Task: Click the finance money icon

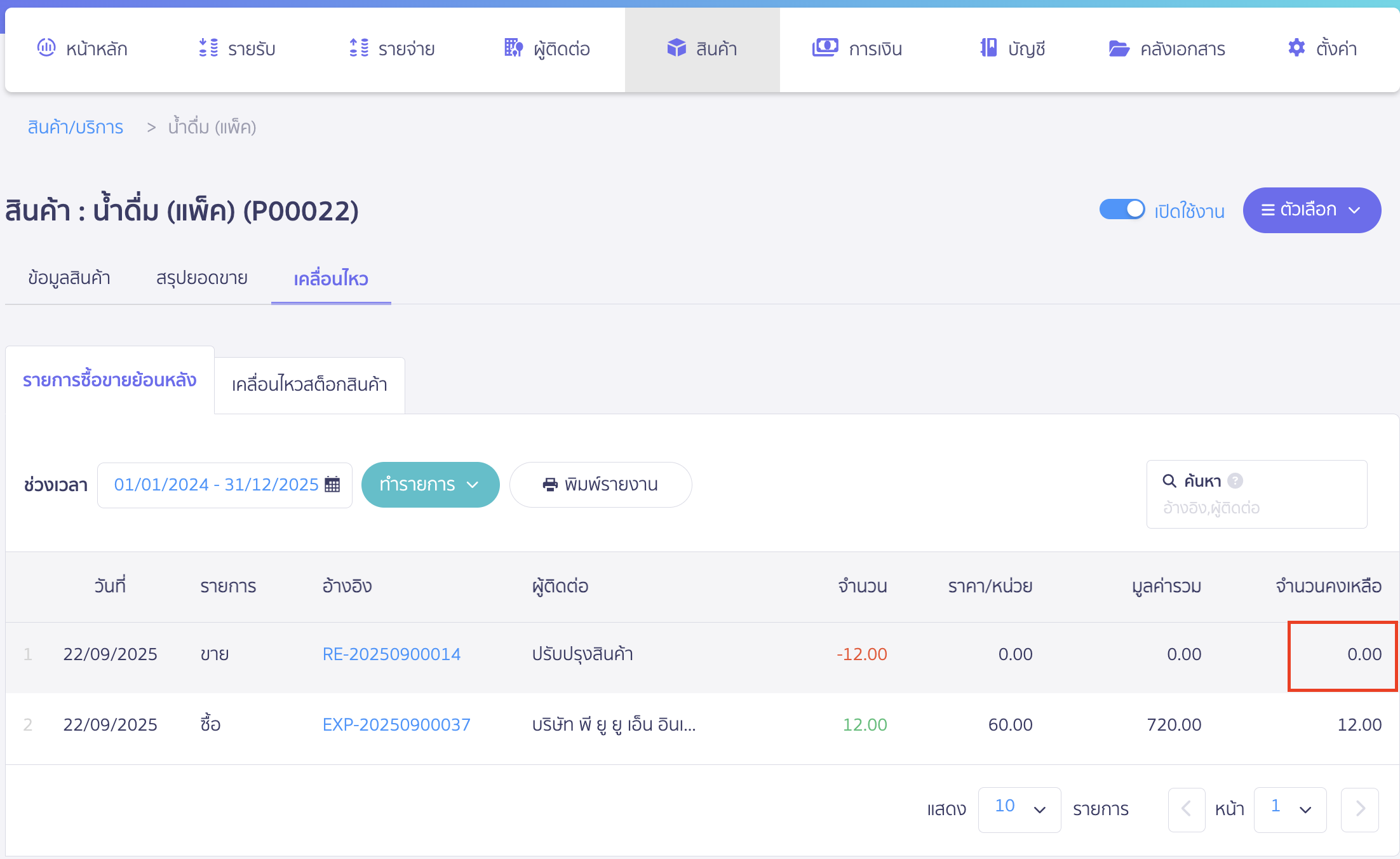Action: (825, 48)
